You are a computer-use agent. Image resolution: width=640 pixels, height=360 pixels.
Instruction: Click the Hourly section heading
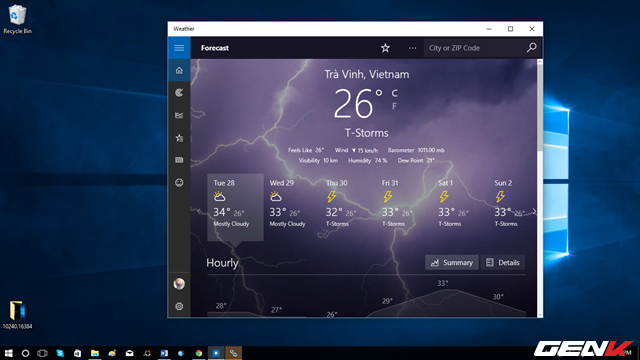click(222, 263)
